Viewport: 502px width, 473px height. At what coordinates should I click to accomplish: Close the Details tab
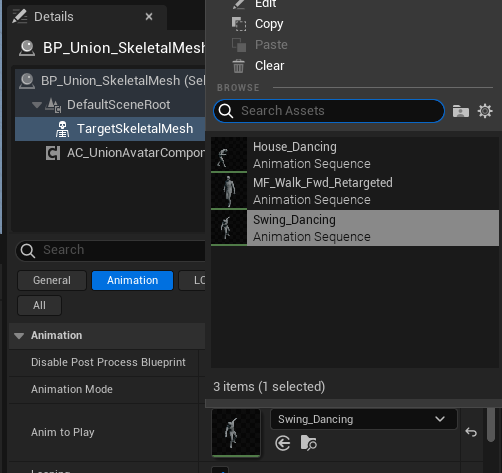[x=149, y=17]
